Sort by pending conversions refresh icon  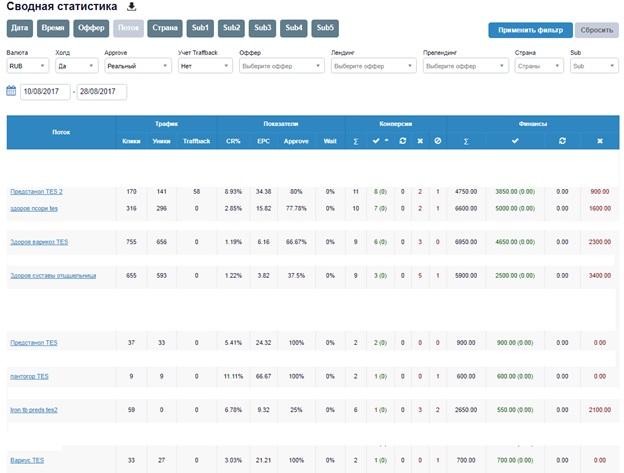point(402,141)
